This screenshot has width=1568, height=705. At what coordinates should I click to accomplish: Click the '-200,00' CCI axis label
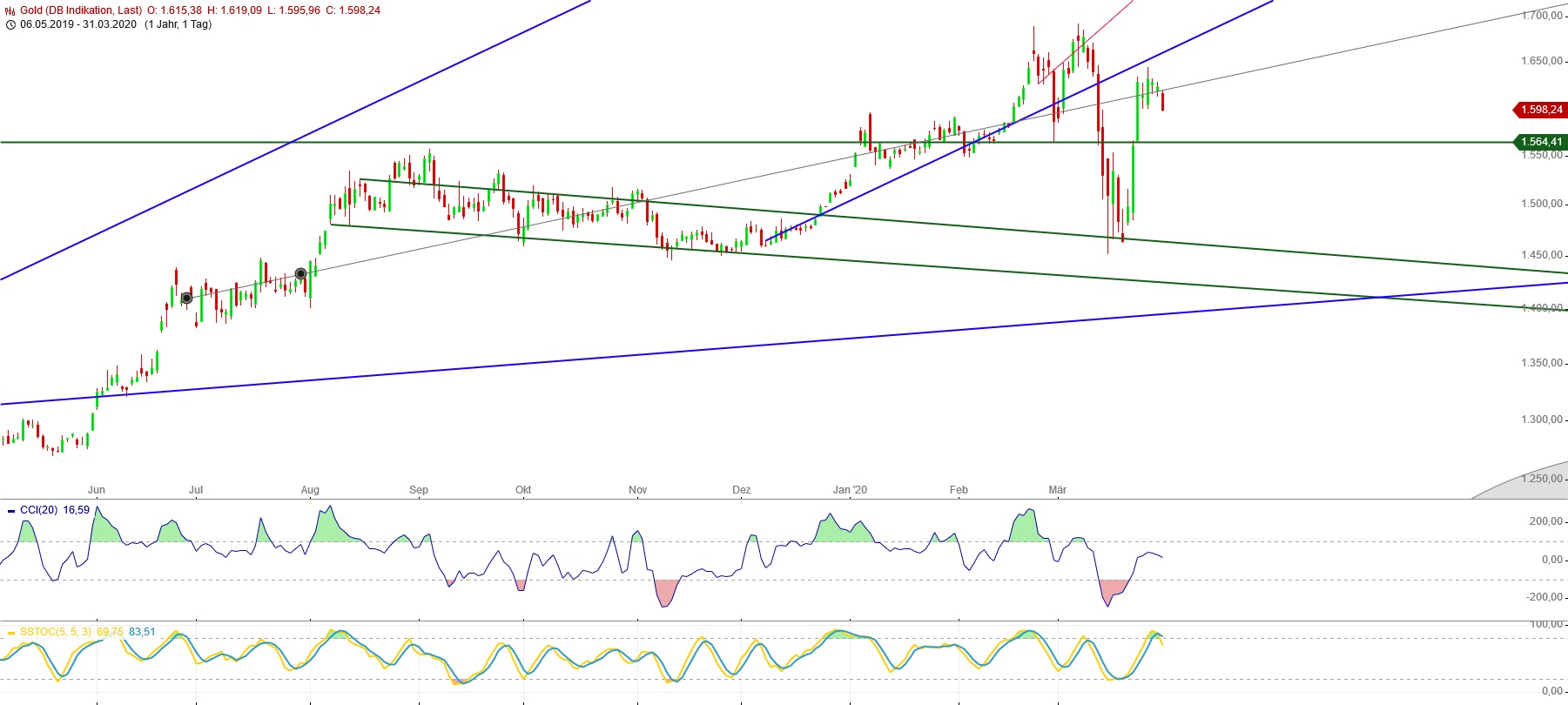[x=1546, y=597]
